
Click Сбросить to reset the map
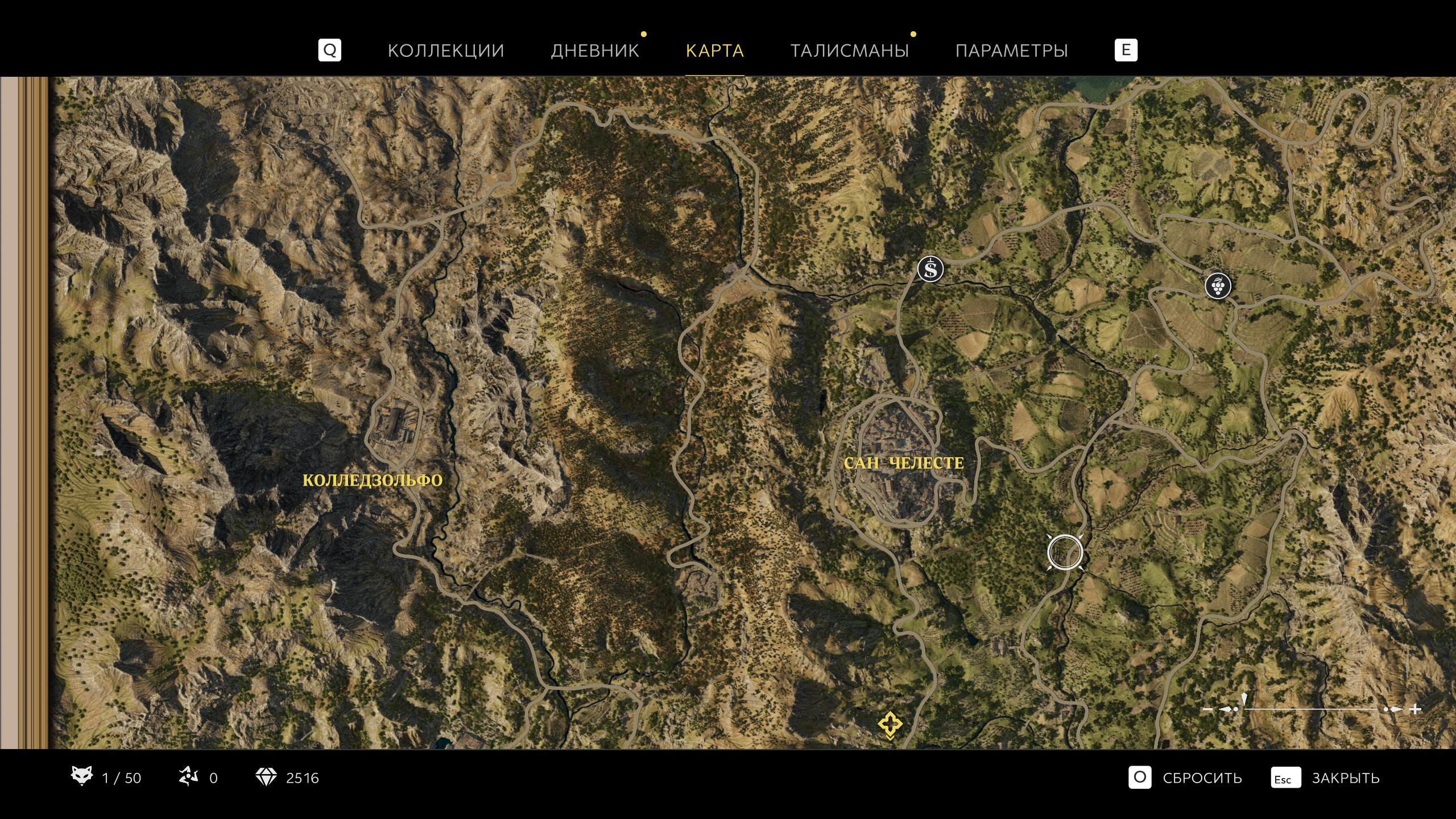point(1202,778)
